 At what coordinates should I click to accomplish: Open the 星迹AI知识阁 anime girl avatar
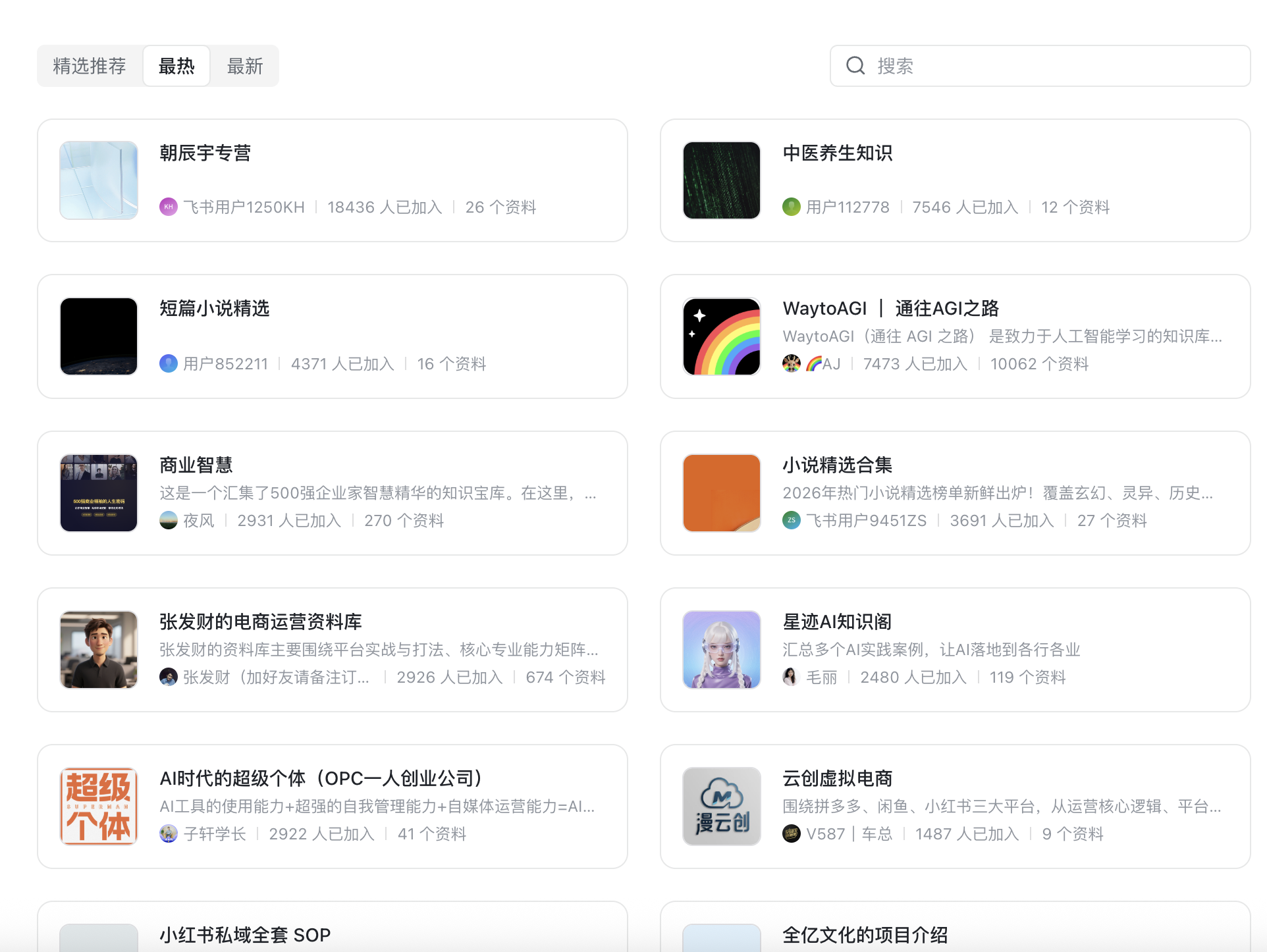point(722,650)
